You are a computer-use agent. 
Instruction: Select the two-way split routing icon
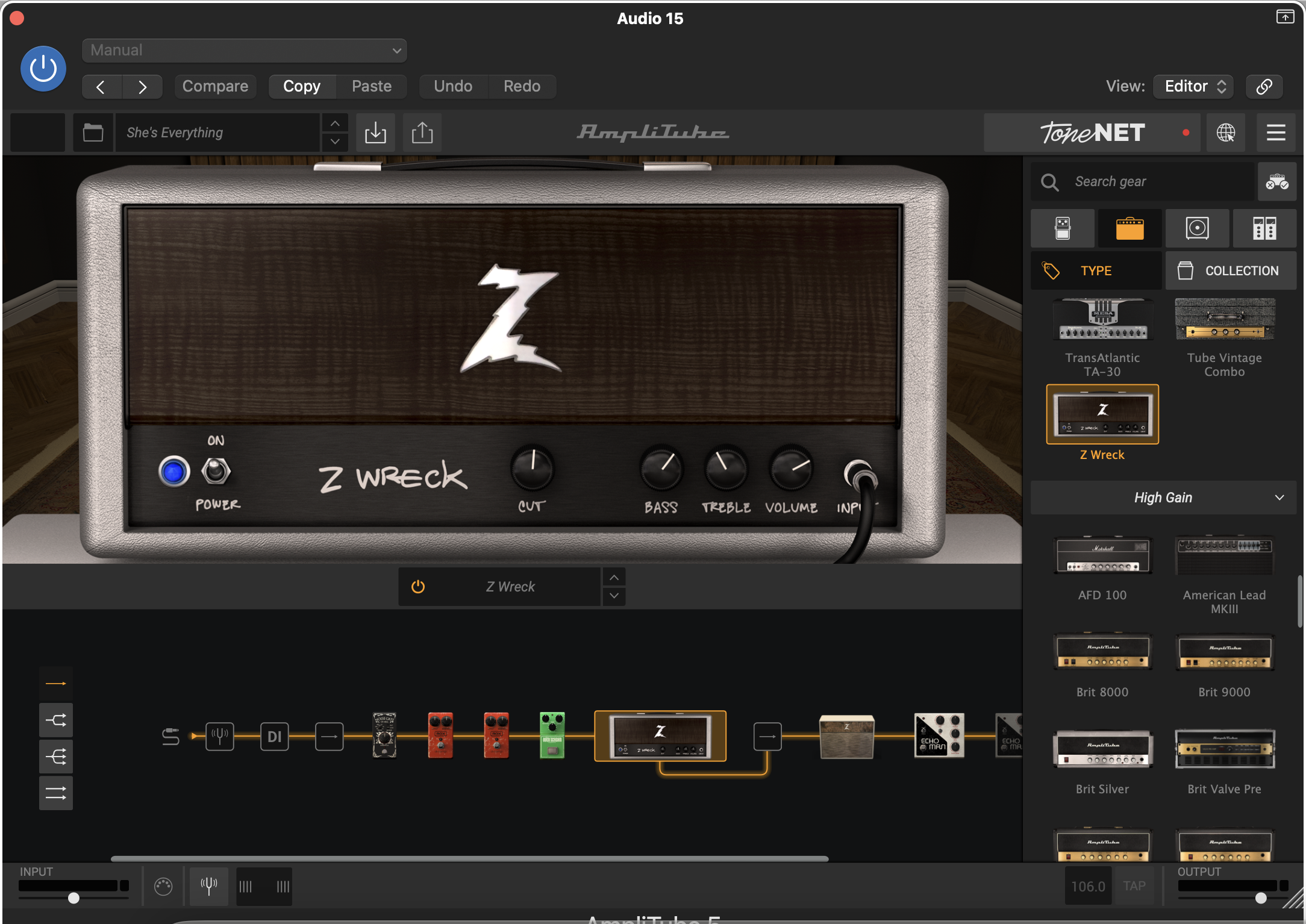56,720
